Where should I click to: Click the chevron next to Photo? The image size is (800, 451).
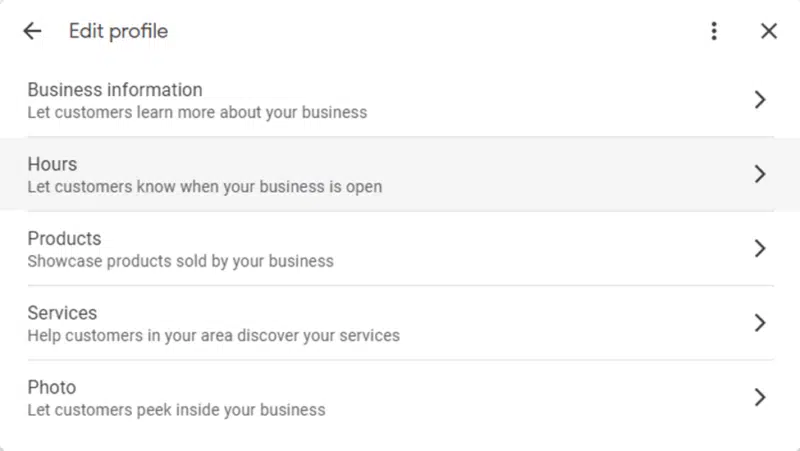click(x=760, y=397)
